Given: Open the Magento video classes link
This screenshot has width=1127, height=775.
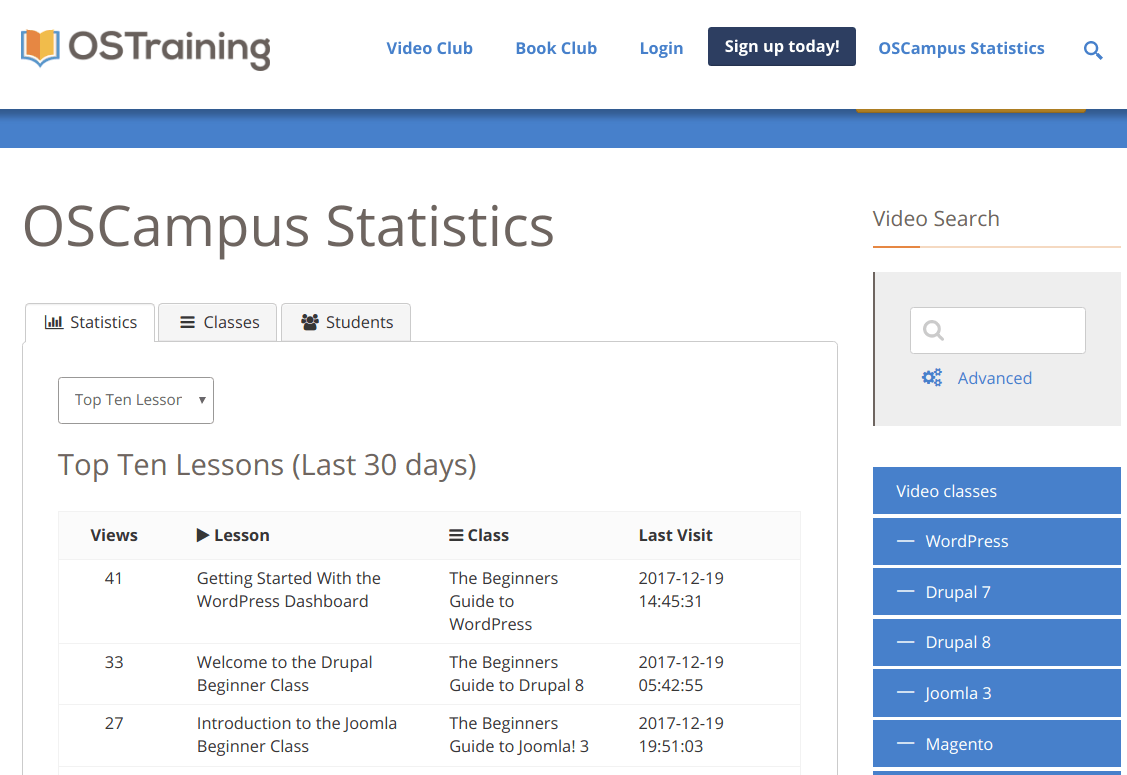Looking at the screenshot, I should (x=996, y=743).
